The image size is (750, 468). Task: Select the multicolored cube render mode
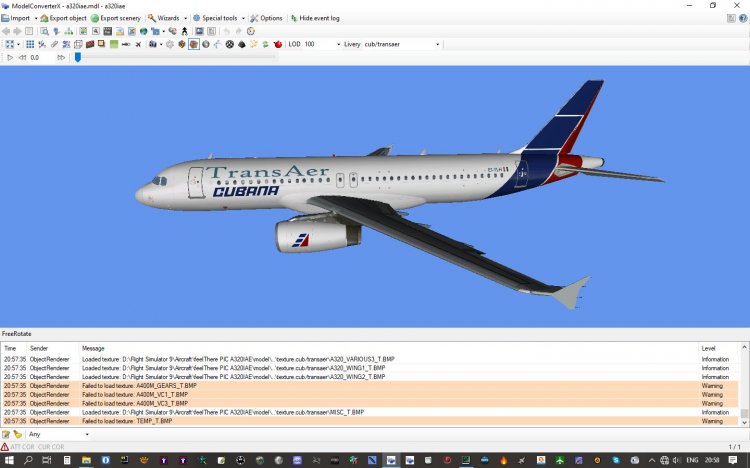[x=182, y=44]
